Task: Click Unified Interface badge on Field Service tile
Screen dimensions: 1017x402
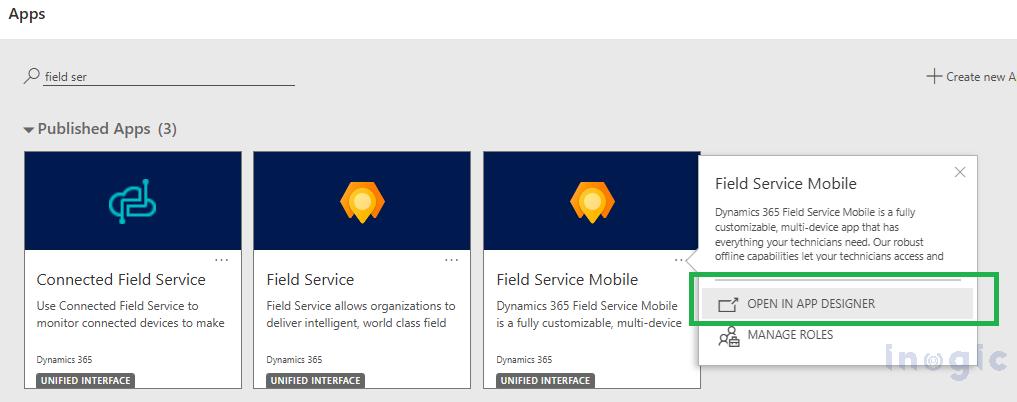Action: click(315, 381)
